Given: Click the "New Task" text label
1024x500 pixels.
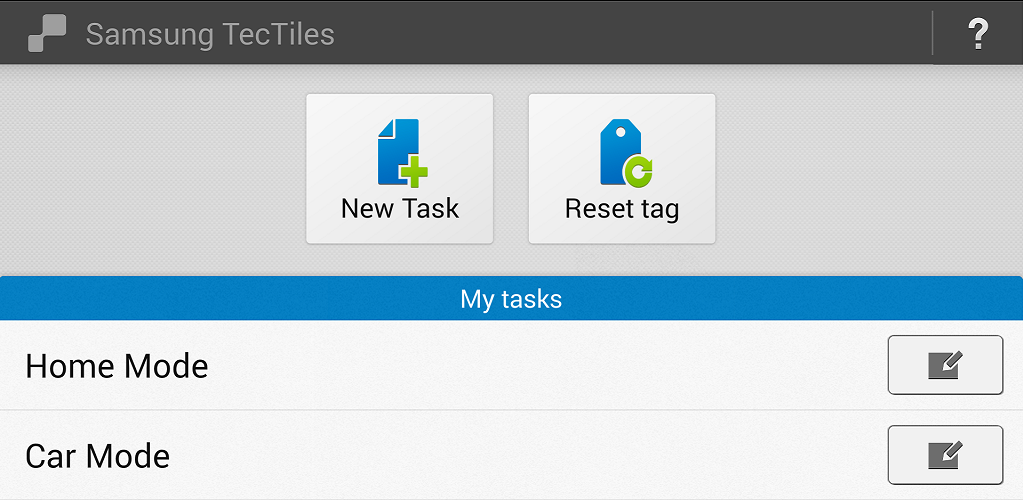Looking at the screenshot, I should pos(400,209).
